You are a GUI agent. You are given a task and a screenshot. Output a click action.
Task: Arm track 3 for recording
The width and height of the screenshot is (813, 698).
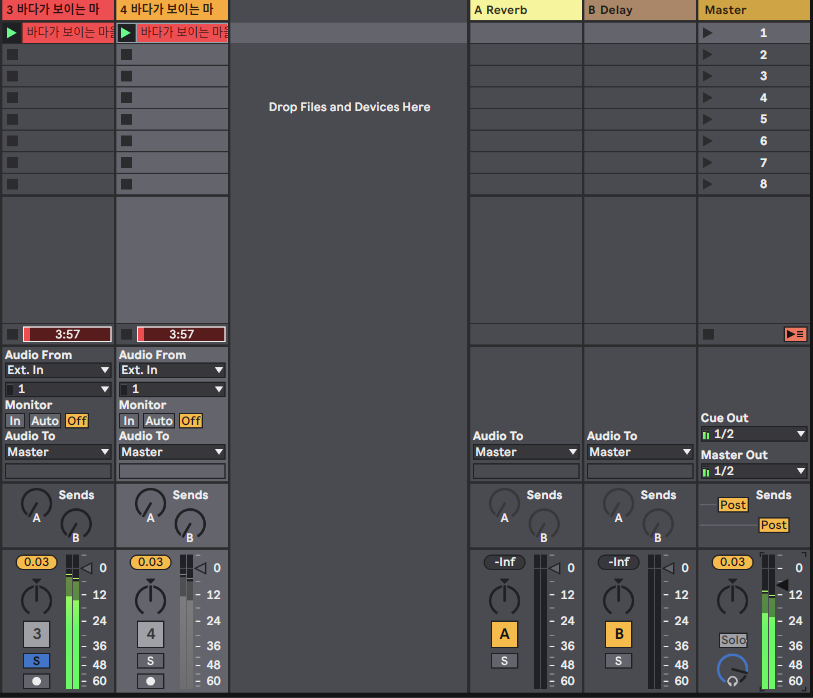pos(36,681)
